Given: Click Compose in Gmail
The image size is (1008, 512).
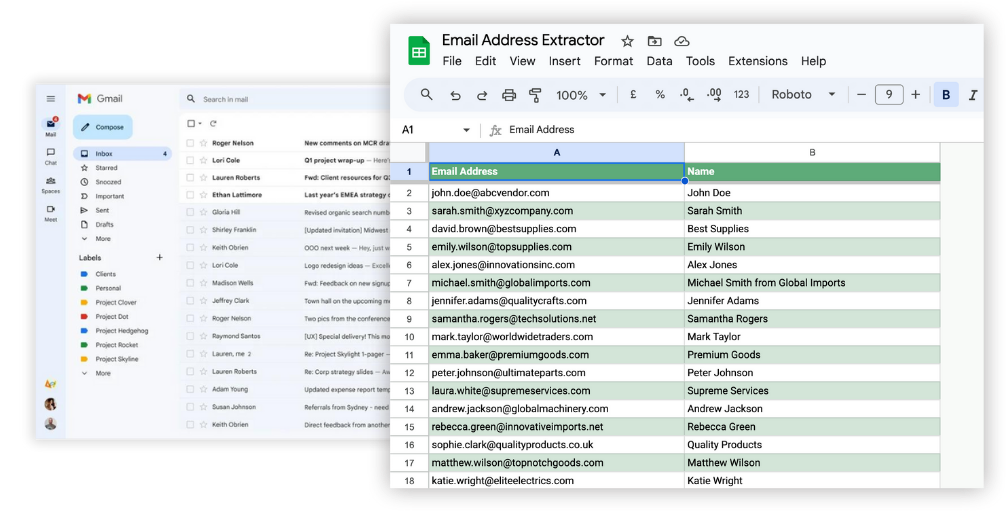Looking at the screenshot, I should [x=103, y=127].
